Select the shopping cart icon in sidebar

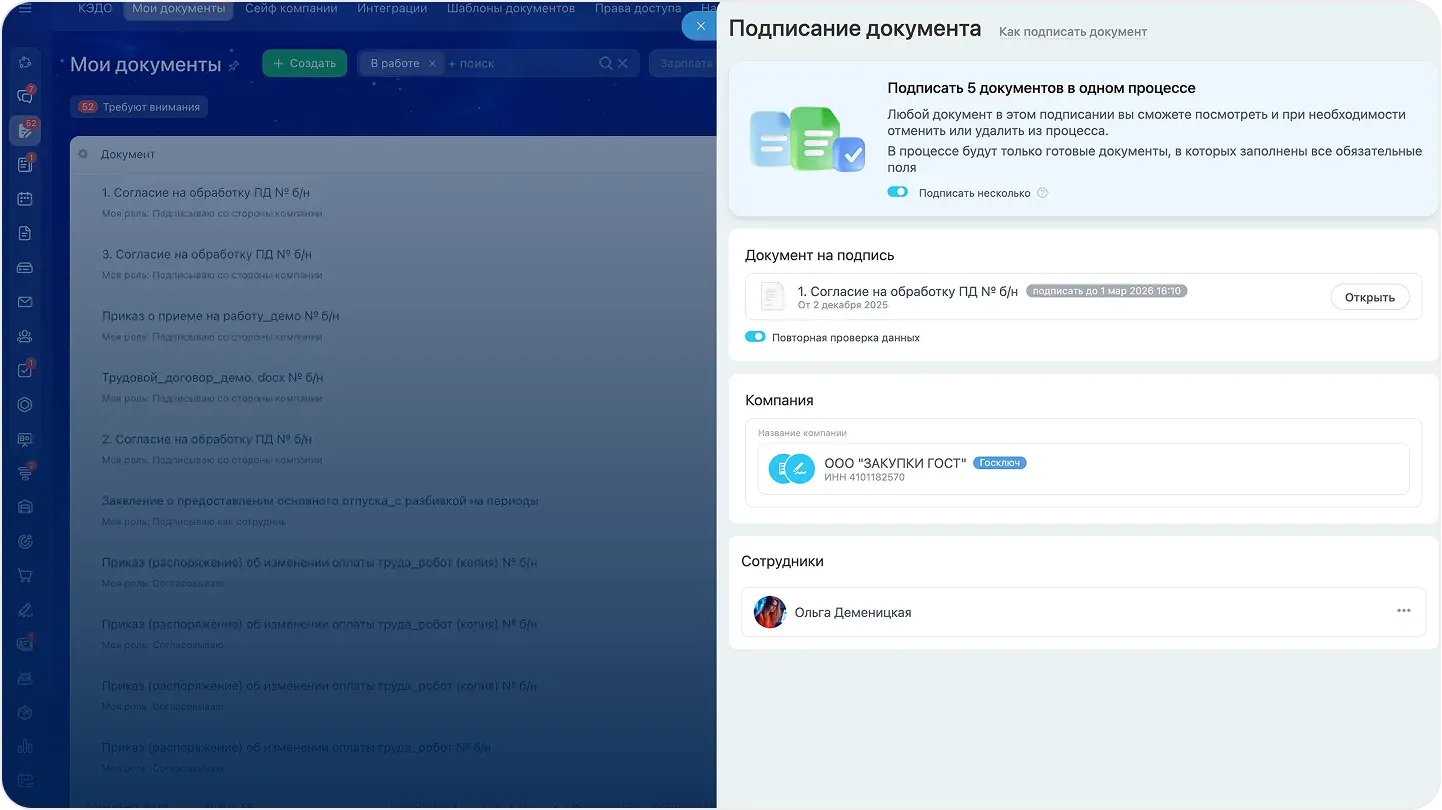[25, 575]
